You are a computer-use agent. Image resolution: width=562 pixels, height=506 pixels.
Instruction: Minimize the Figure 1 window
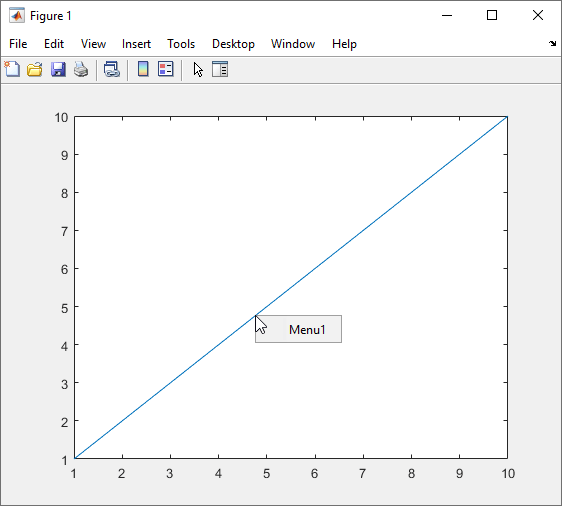(447, 15)
